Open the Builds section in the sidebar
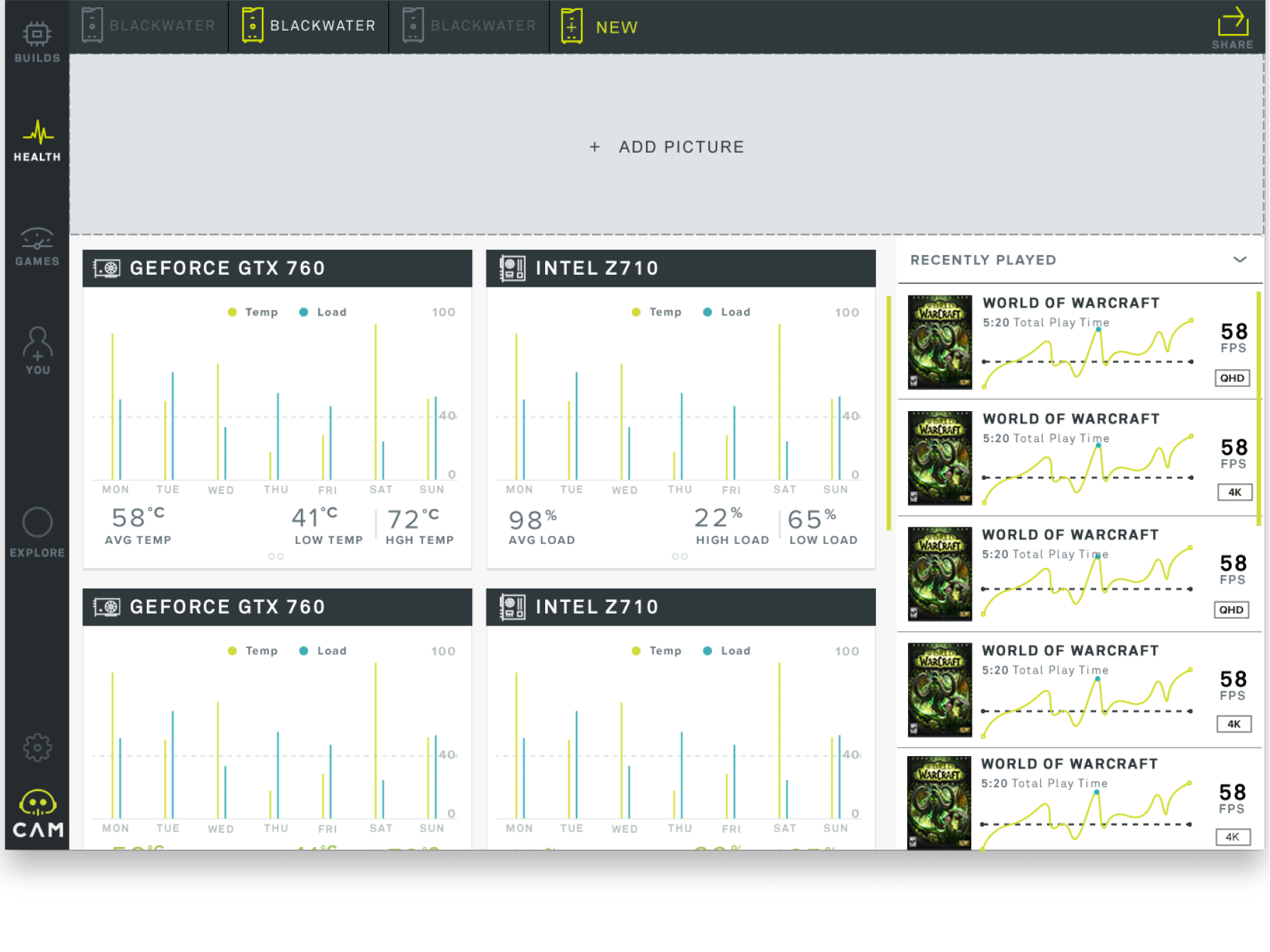This screenshot has width=1270, height=952. [x=37, y=42]
